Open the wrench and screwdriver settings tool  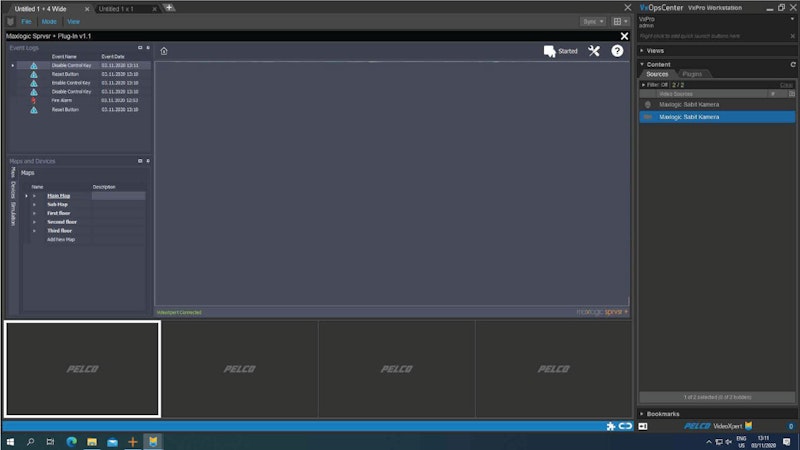point(594,51)
